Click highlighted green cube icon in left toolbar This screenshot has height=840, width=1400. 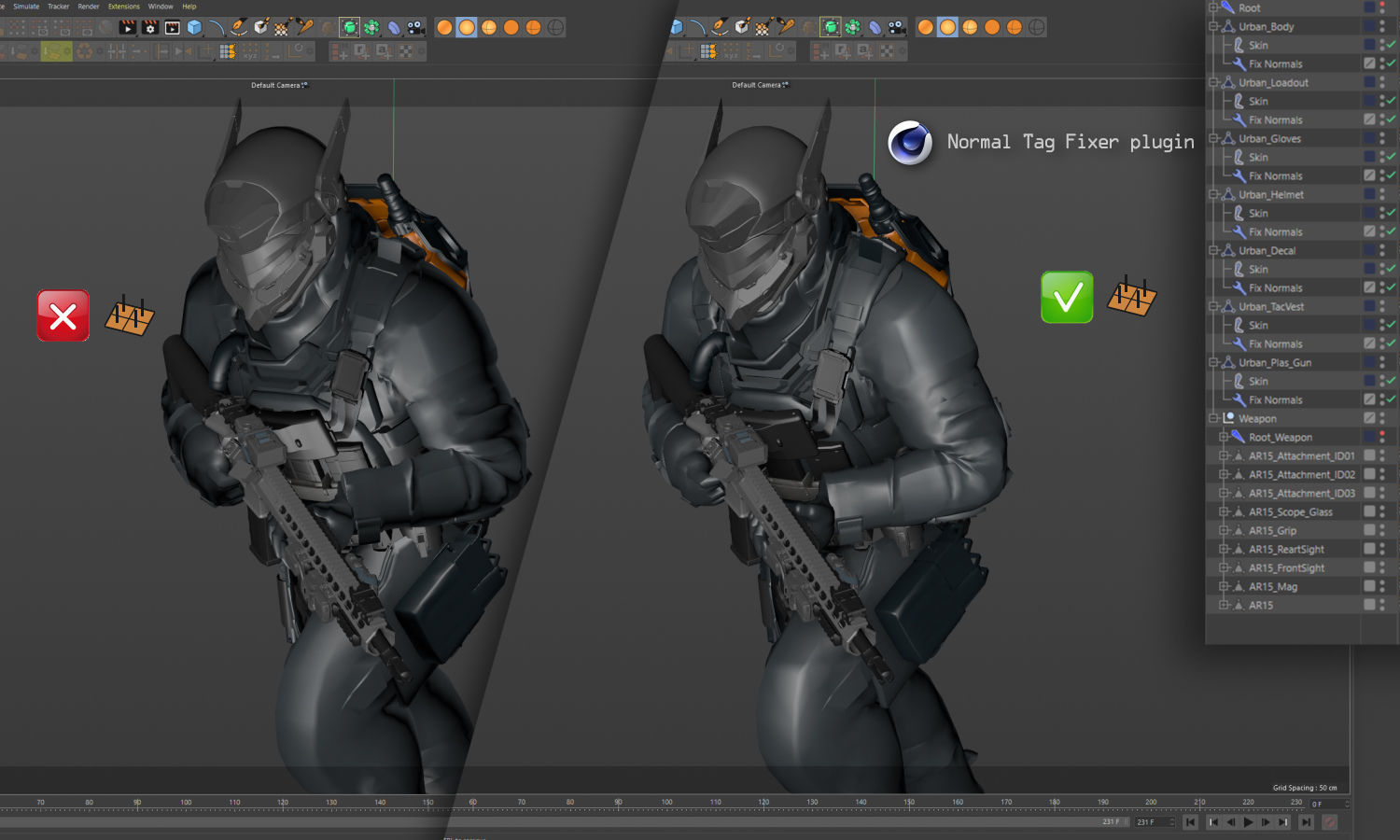[349, 27]
